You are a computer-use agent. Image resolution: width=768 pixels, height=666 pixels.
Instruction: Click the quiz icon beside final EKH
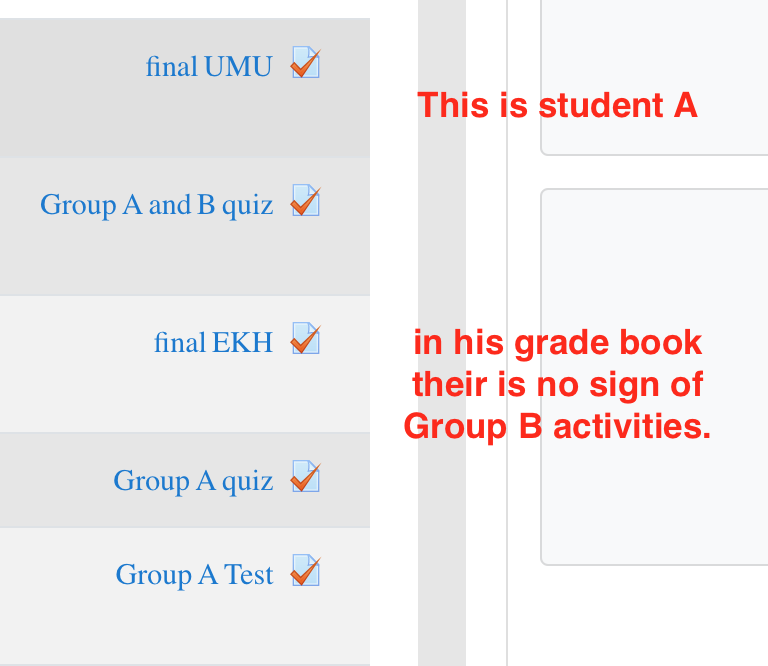click(305, 340)
